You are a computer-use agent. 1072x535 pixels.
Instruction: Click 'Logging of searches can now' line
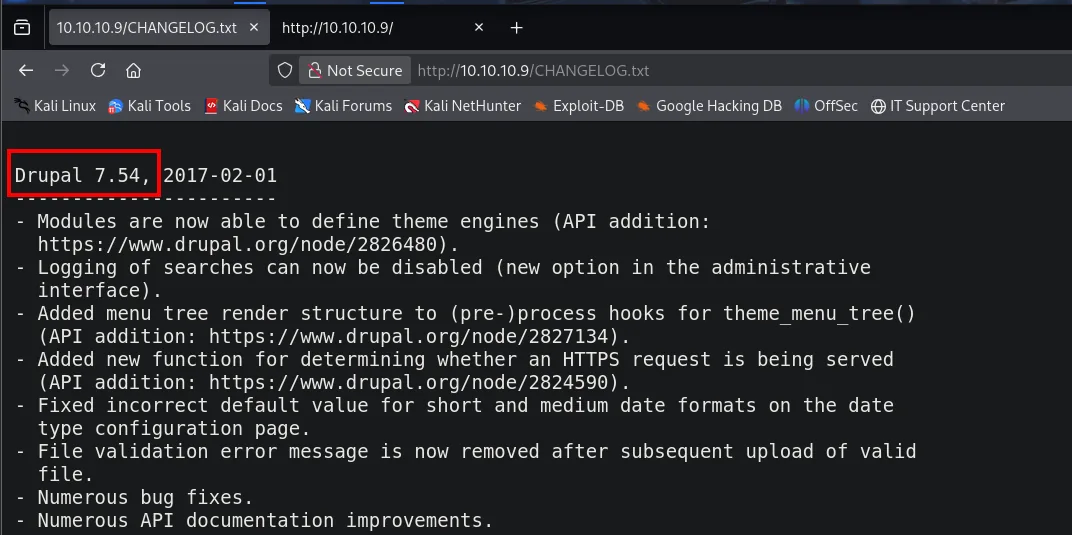click(x=443, y=267)
